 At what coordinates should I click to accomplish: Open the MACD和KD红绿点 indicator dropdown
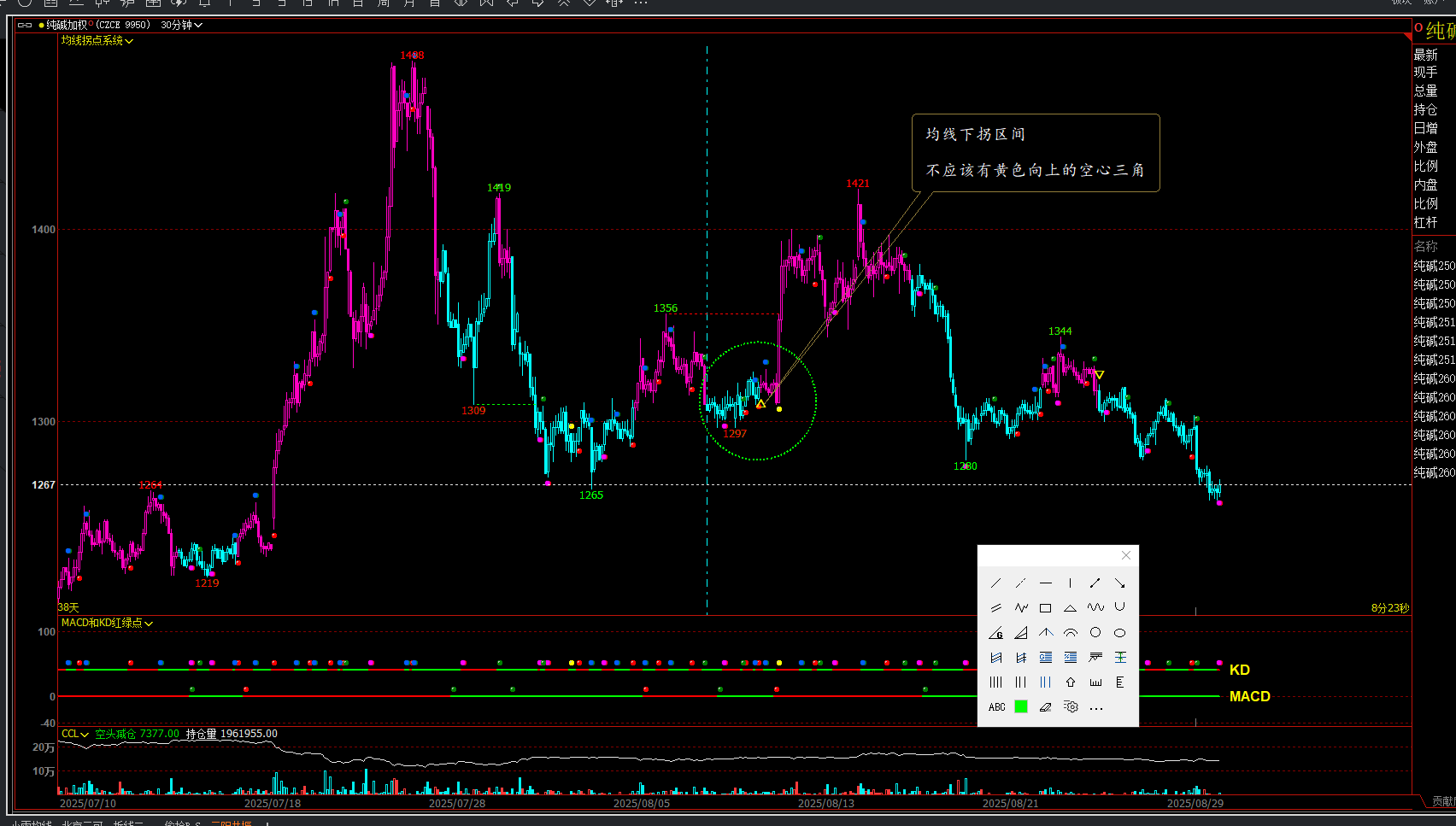[x=107, y=624]
